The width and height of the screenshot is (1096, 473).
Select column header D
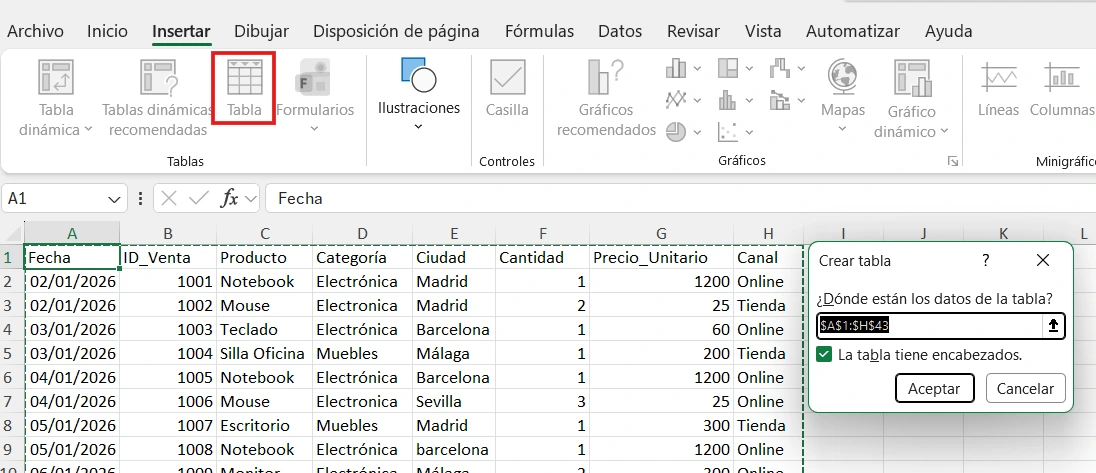tap(362, 233)
